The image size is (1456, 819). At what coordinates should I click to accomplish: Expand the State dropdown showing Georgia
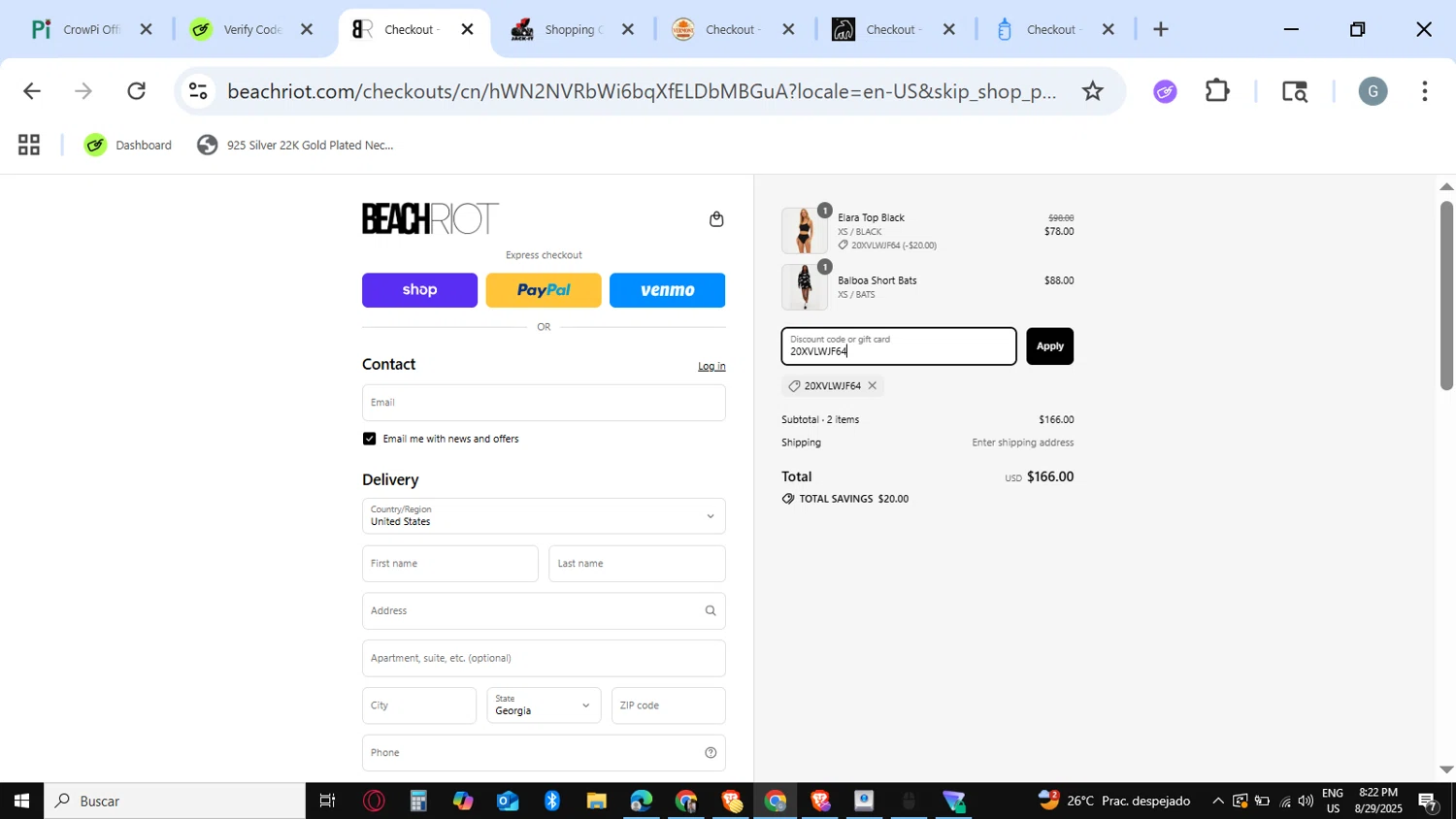point(544,705)
